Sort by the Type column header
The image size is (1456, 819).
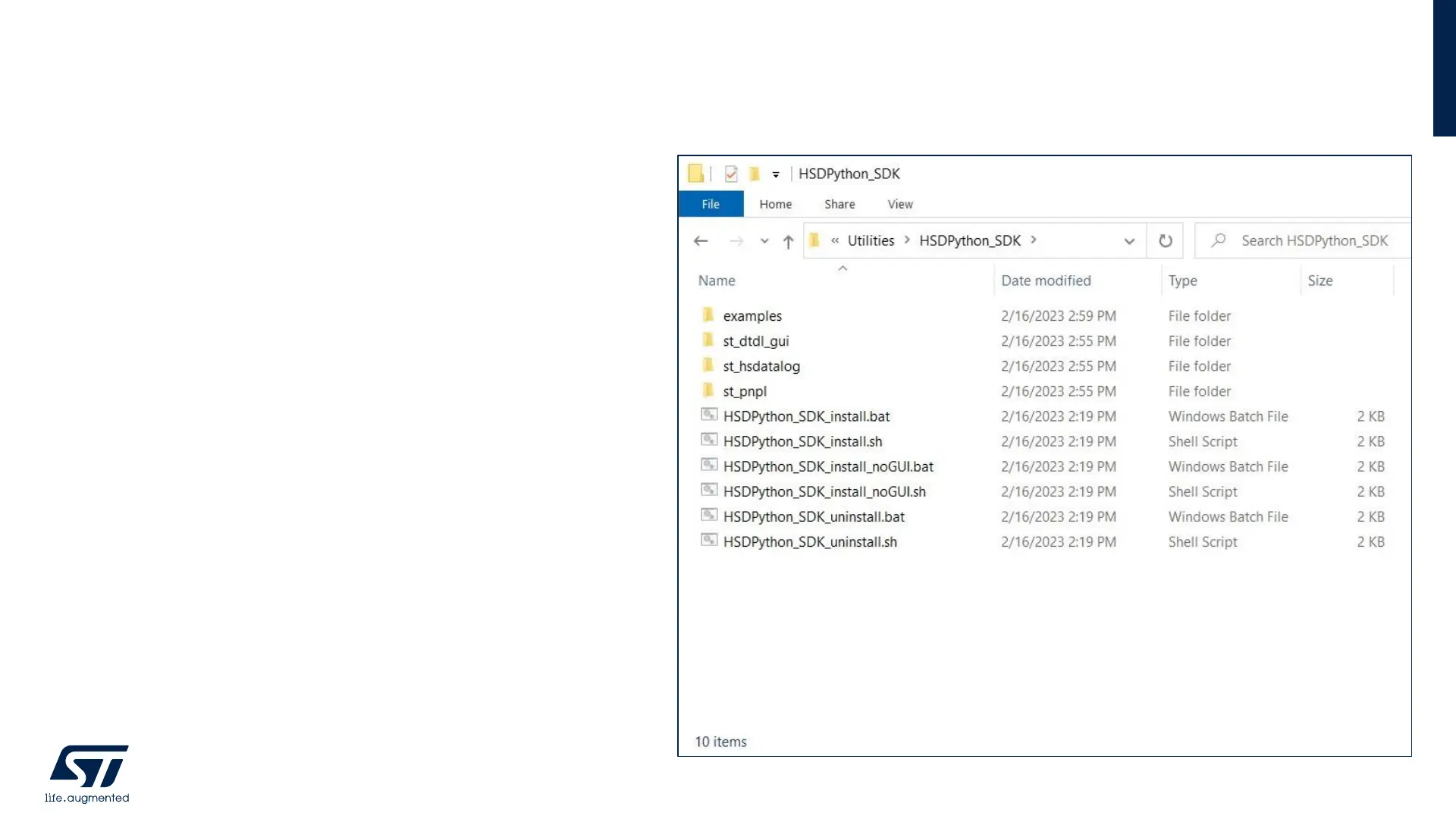pyautogui.click(x=1182, y=281)
